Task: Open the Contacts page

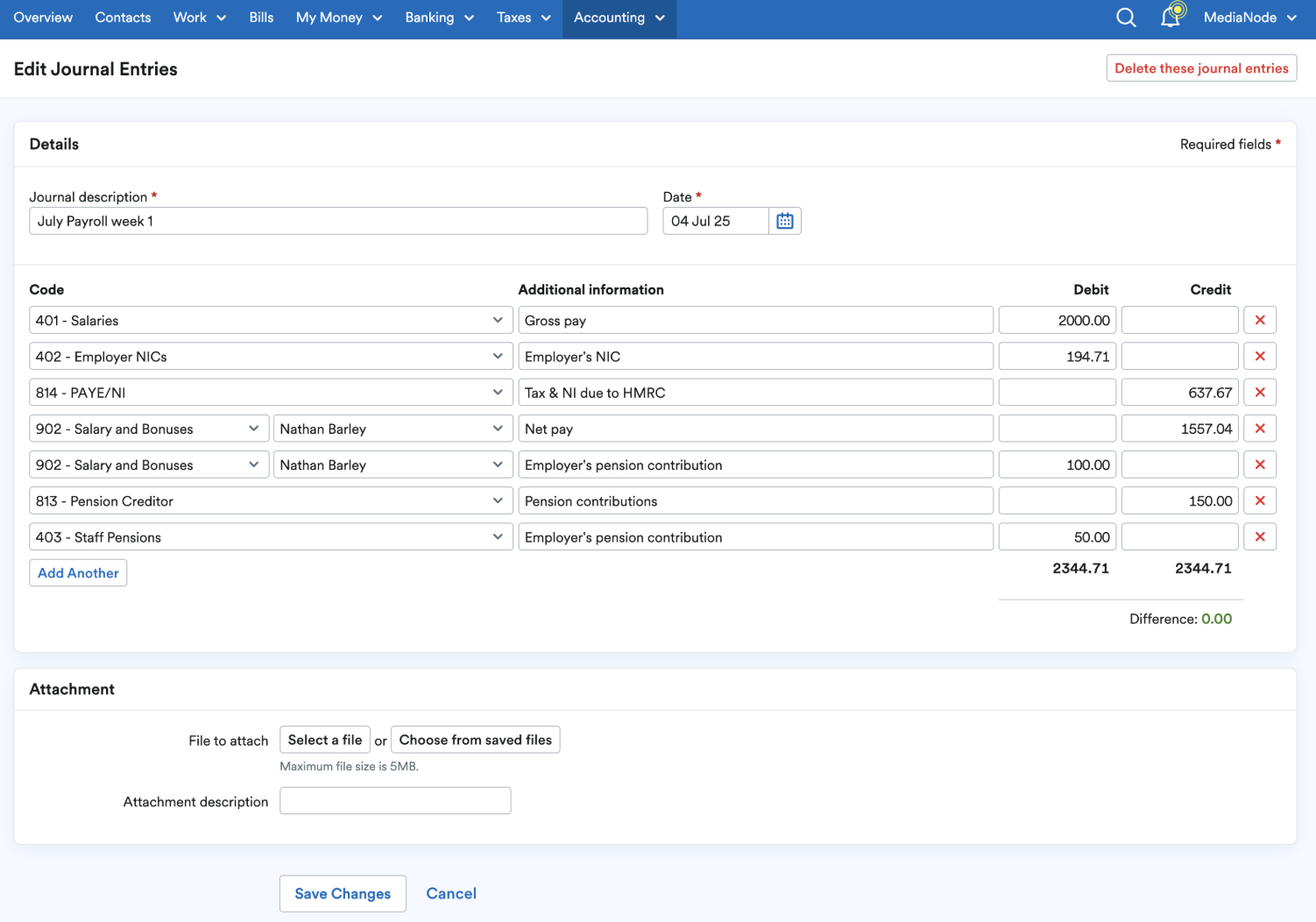Action: pyautogui.click(x=123, y=18)
